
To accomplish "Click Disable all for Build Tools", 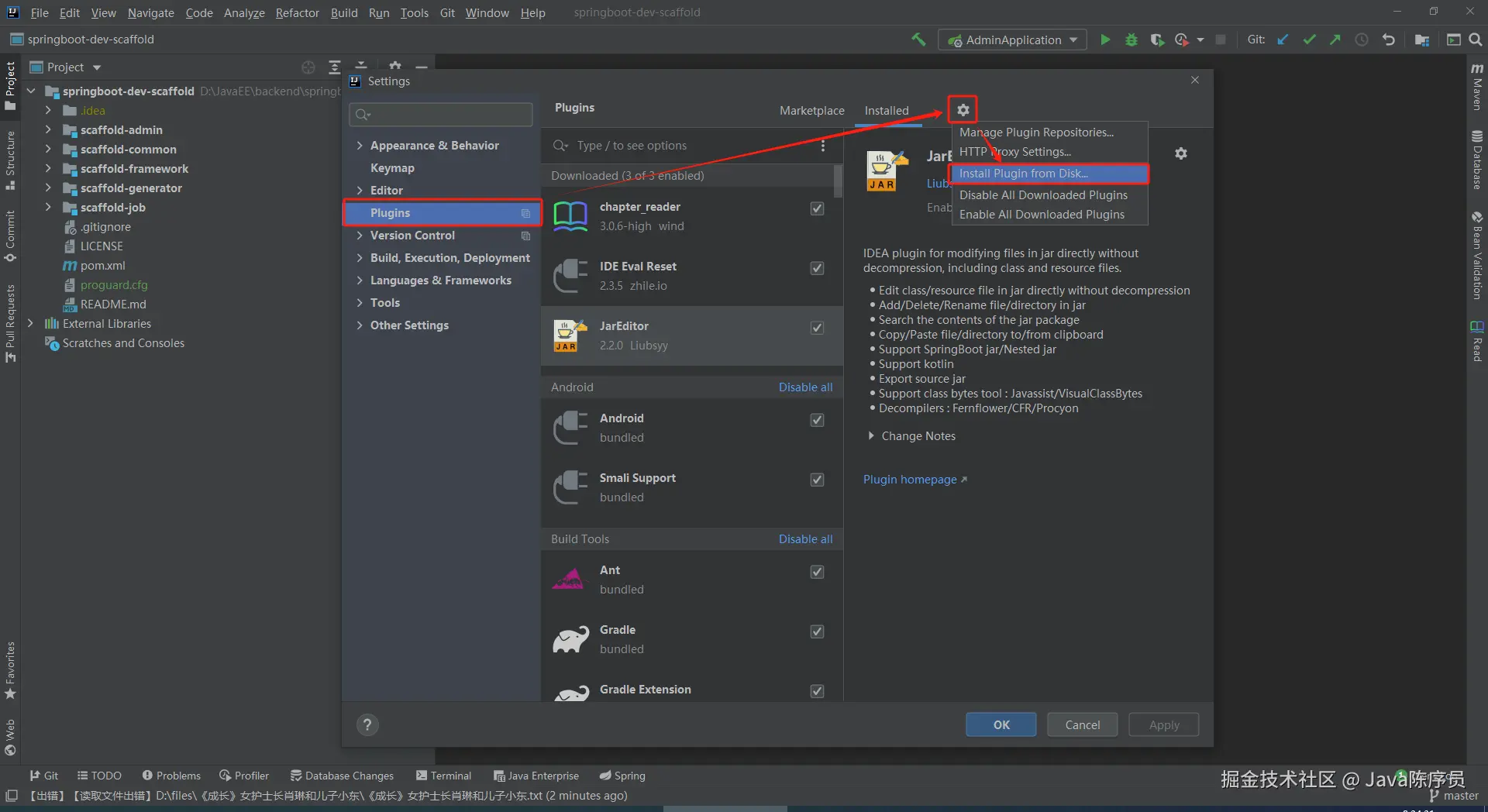I will [x=805, y=539].
